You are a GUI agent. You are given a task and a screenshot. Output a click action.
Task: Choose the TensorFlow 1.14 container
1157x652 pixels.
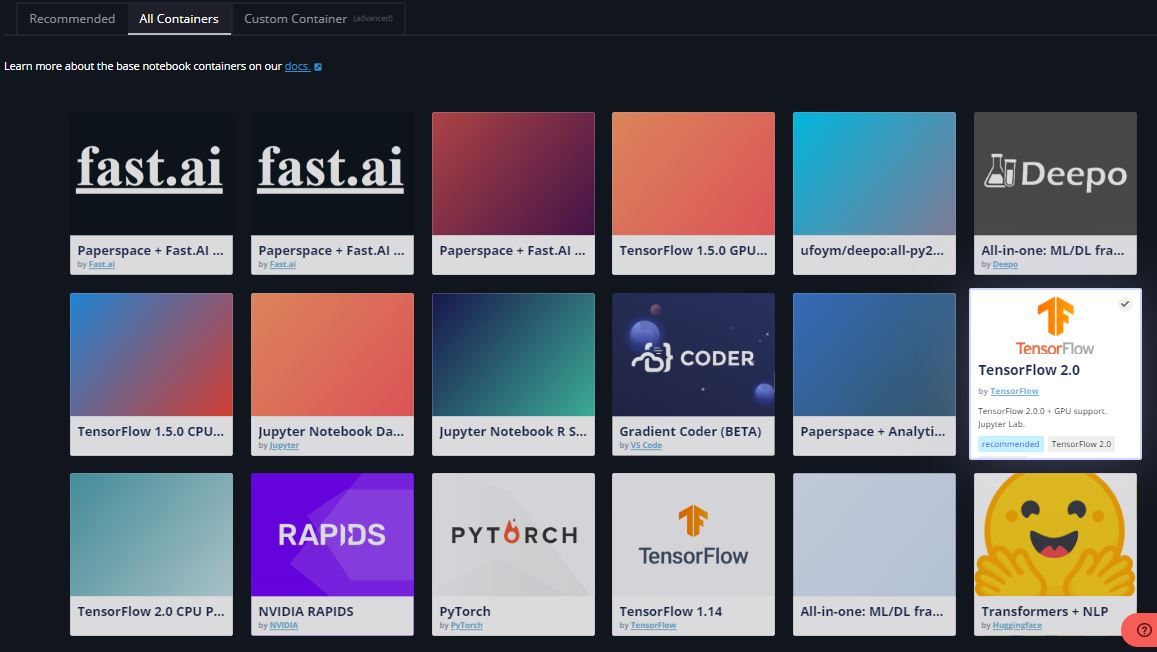pos(694,554)
